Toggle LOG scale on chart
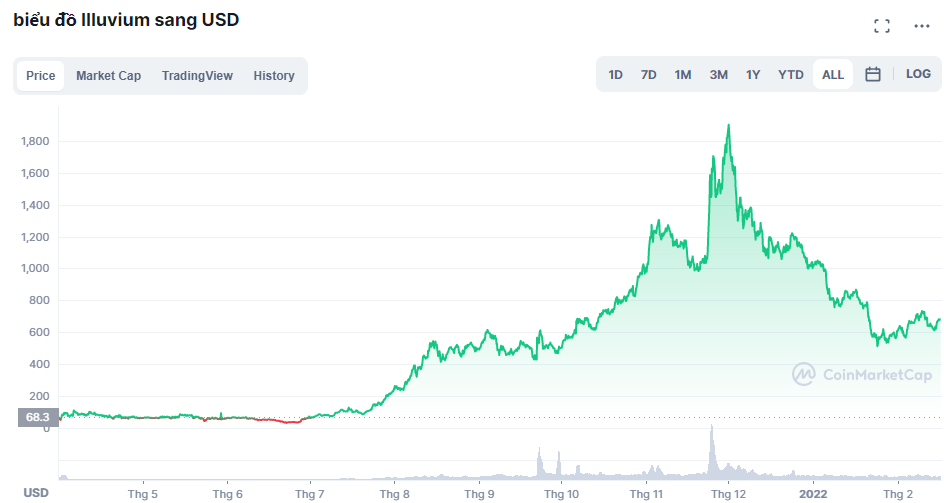This screenshot has width=944, height=503. tap(918, 75)
